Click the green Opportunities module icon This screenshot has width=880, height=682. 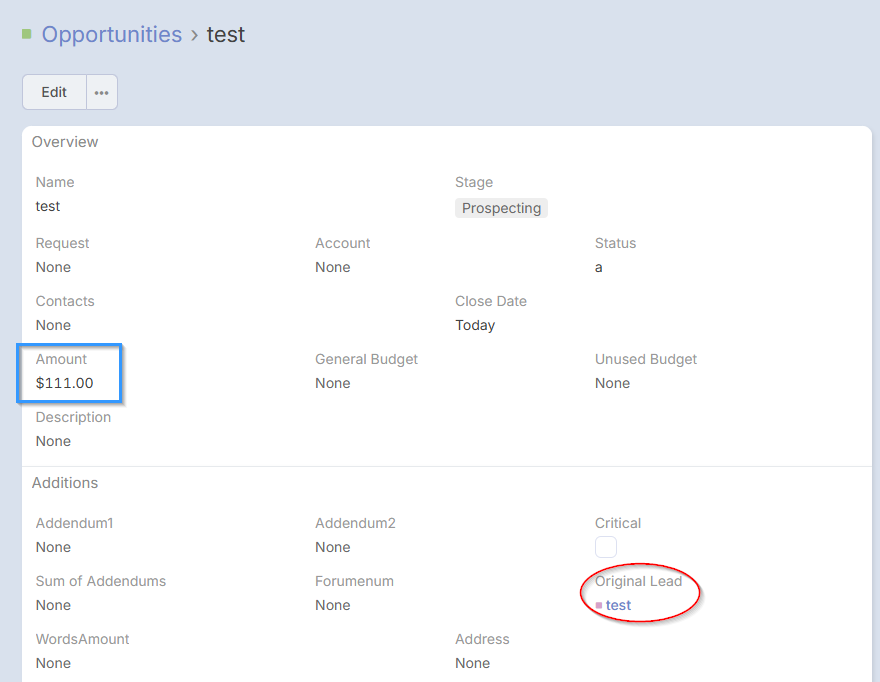(x=27, y=35)
